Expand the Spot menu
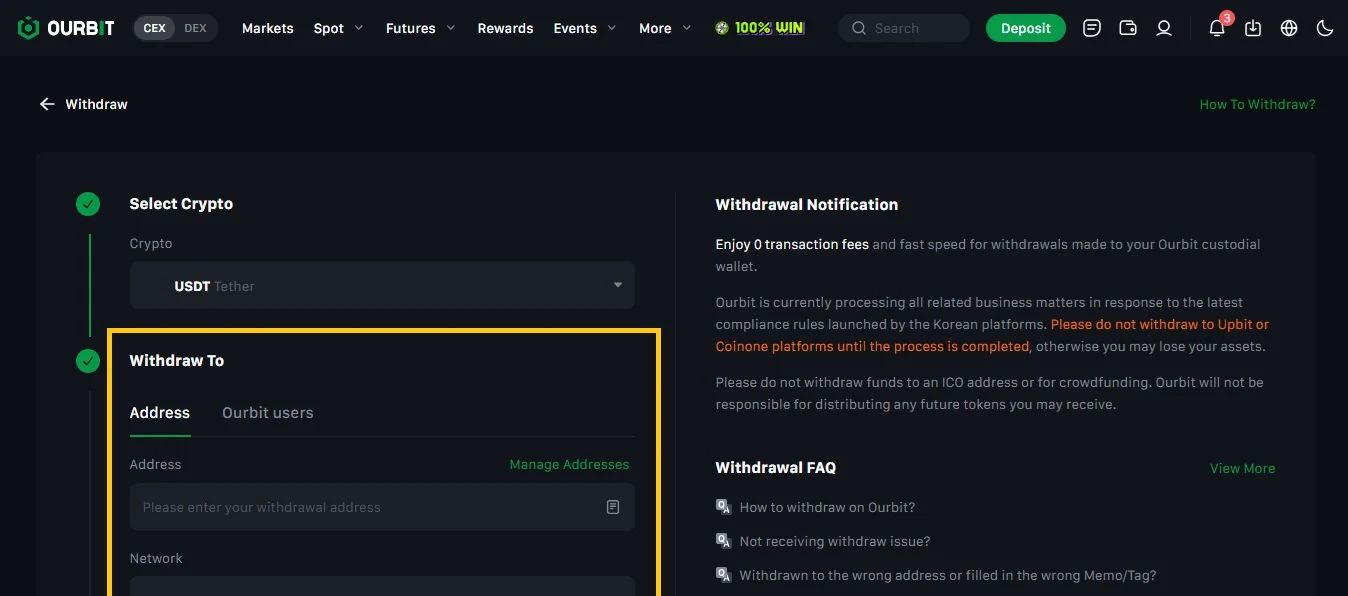Image resolution: width=1348 pixels, height=596 pixels. pyautogui.click(x=339, y=28)
